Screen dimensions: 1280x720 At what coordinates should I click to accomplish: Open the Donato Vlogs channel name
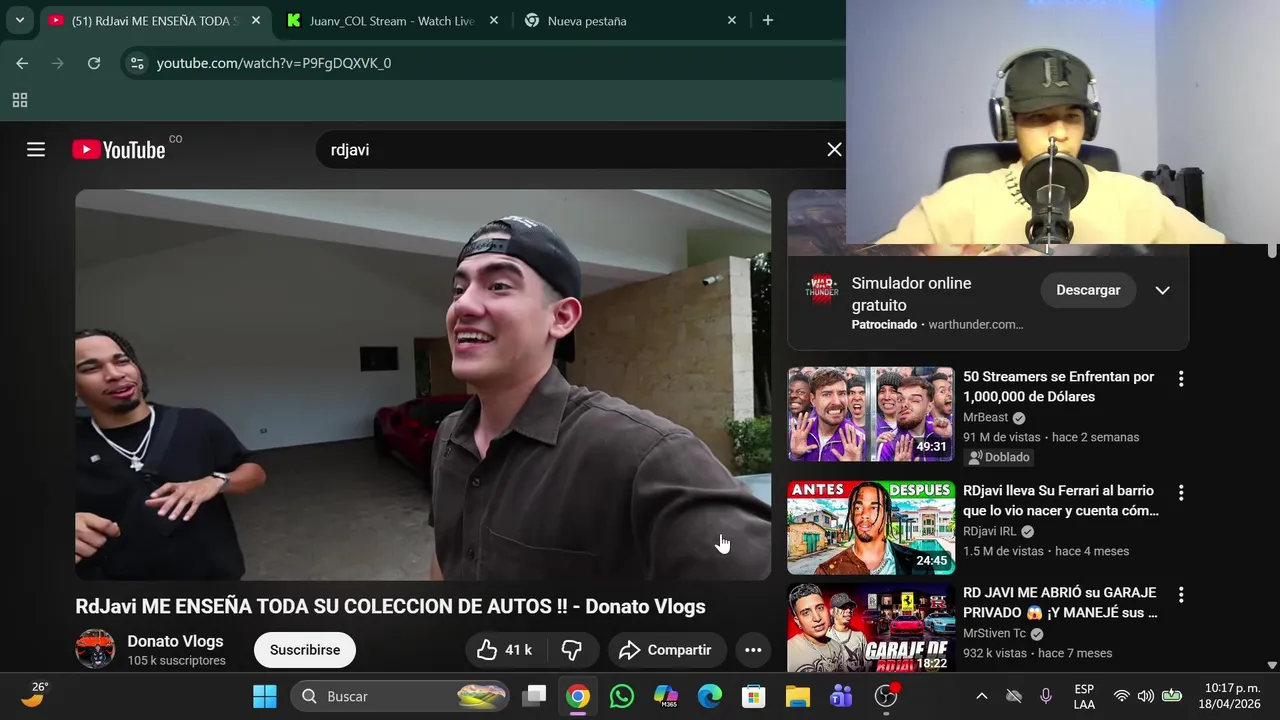click(x=175, y=641)
